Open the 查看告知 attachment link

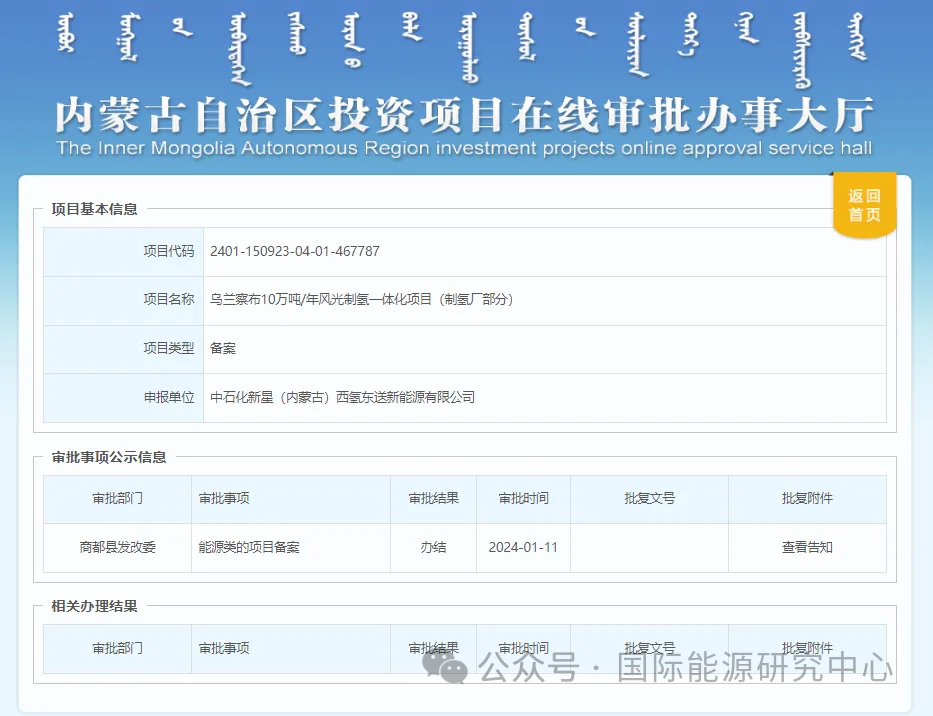[807, 547]
